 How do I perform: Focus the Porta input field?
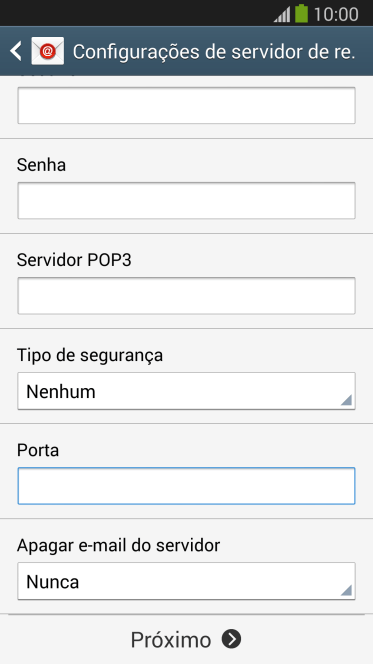[186, 486]
